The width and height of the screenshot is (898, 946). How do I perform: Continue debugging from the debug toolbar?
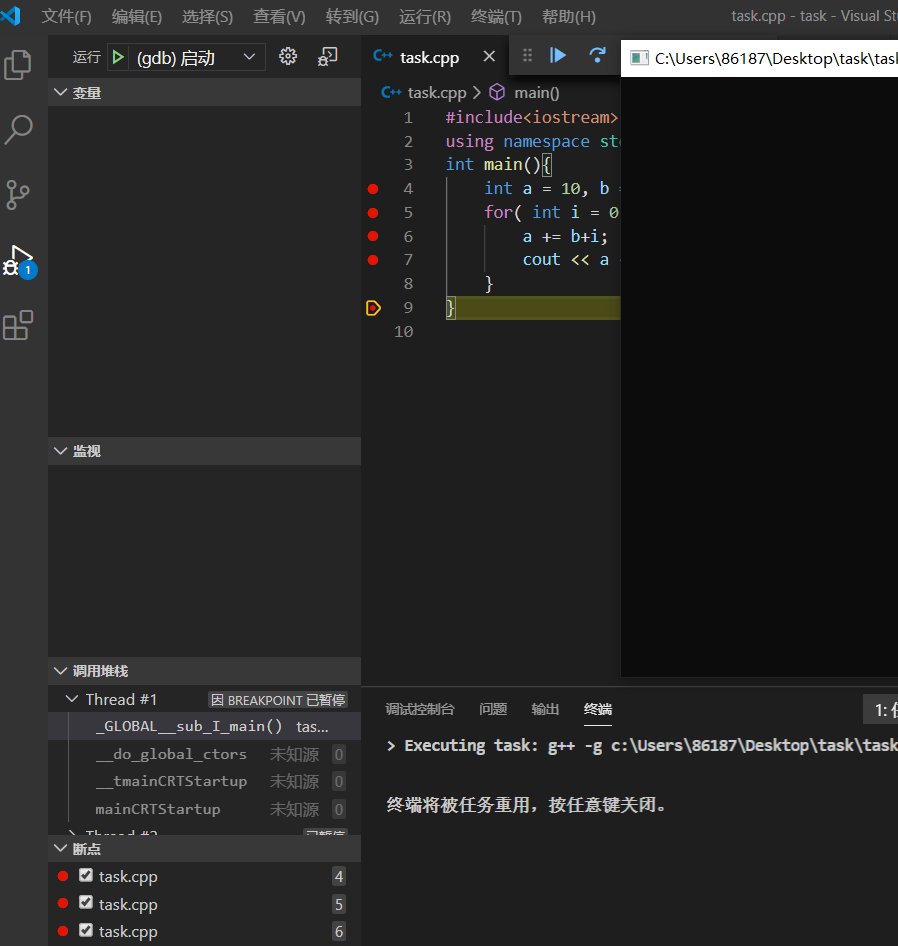(558, 56)
